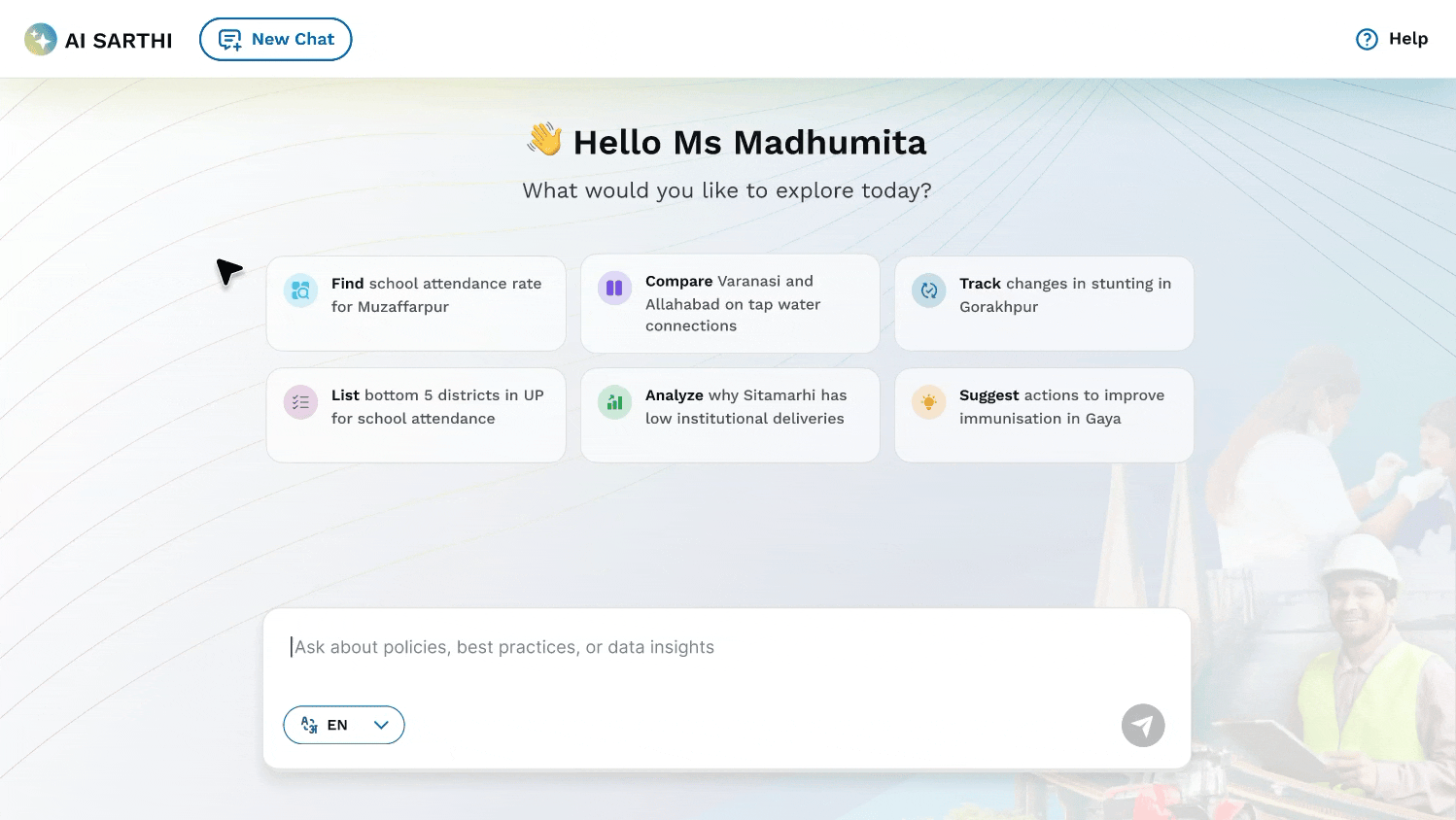
Task: Click the chat bubble icon in New Chat
Action: click(x=229, y=40)
